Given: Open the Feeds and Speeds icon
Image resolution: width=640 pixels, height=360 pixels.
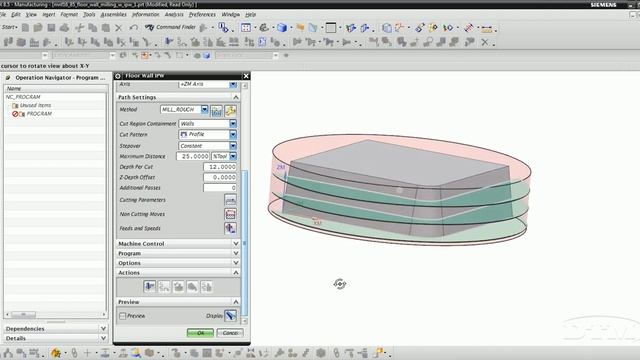Looking at the screenshot, I should [231, 228].
